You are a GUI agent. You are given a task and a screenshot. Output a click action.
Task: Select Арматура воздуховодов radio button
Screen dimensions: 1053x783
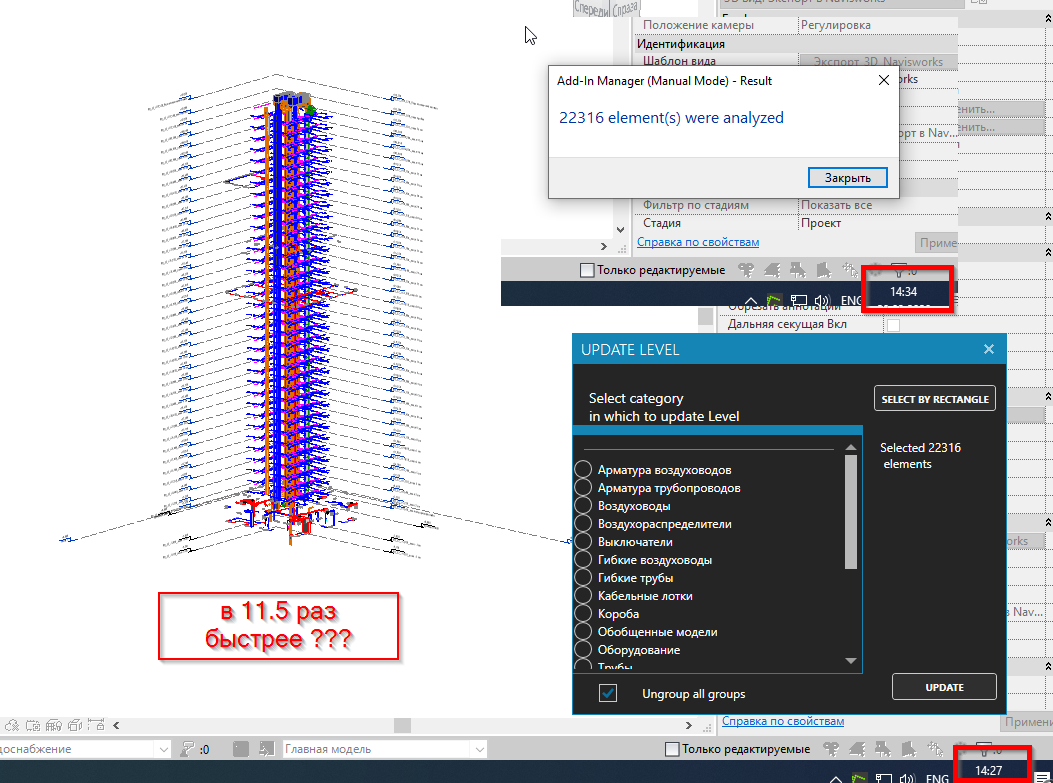(583, 469)
